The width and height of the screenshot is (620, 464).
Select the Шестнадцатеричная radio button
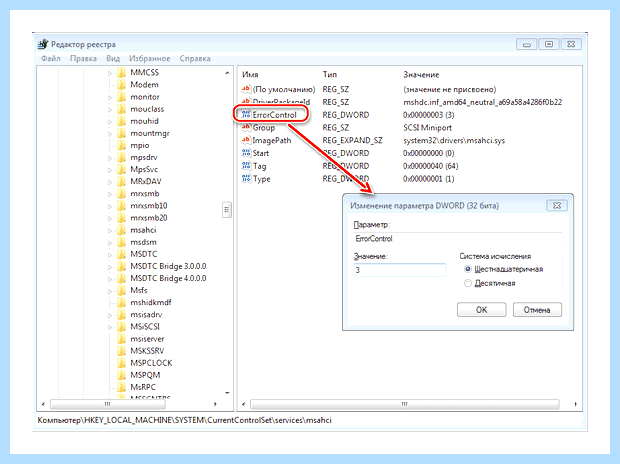468,269
